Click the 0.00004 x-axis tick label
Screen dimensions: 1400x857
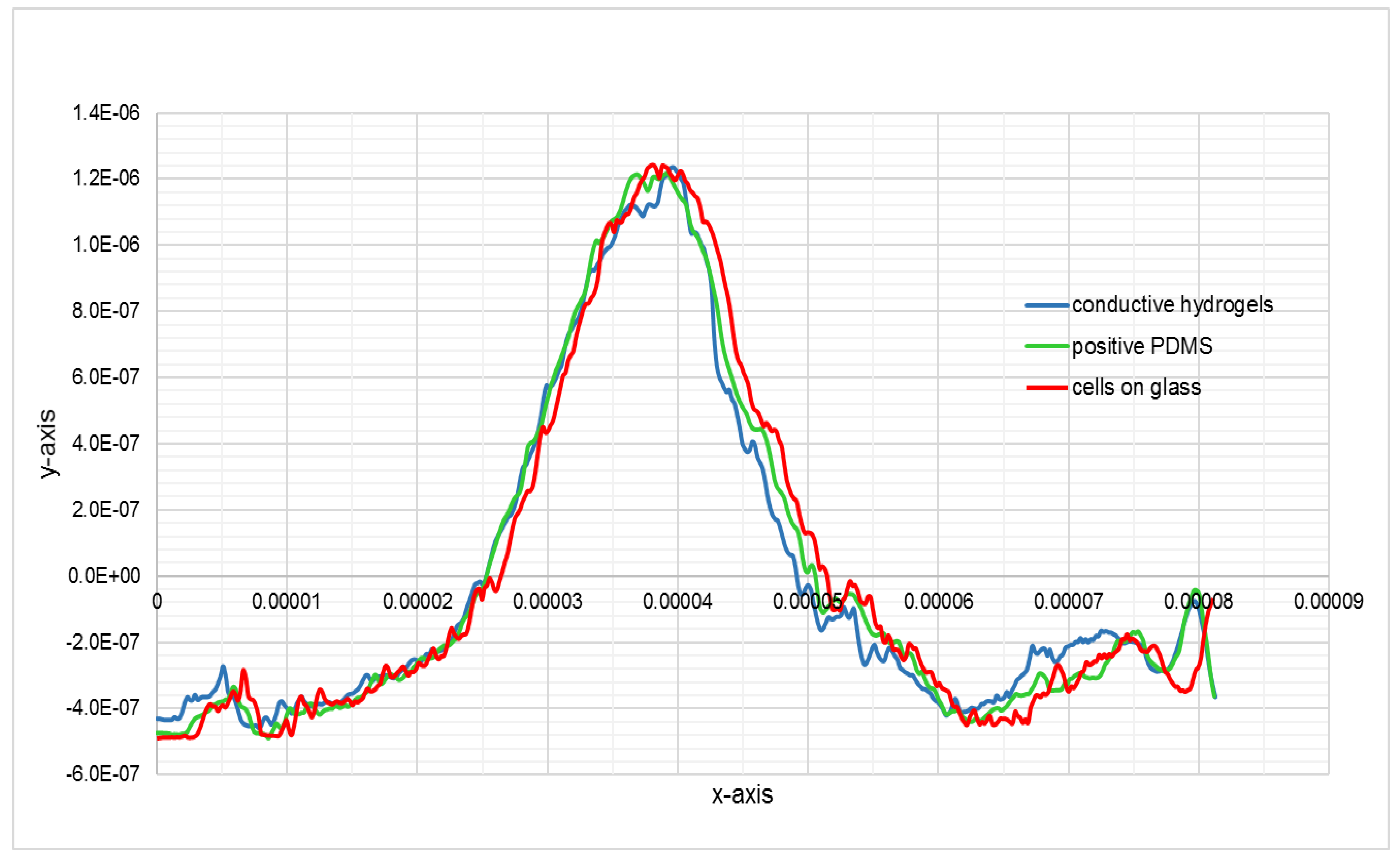click(x=677, y=601)
